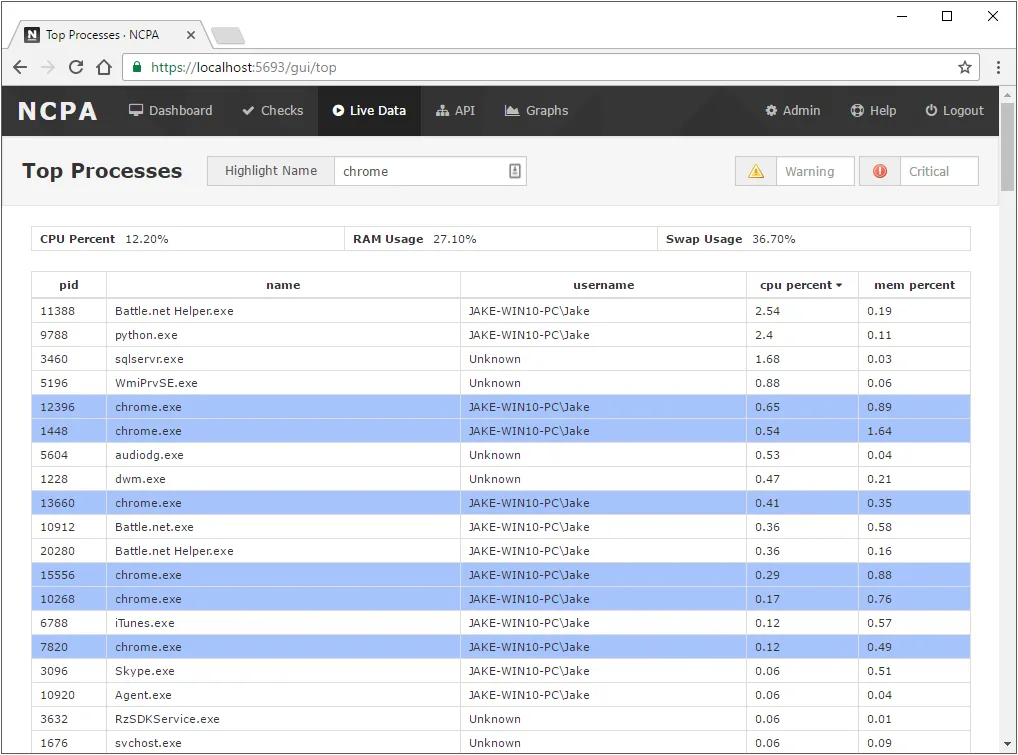Open the Graphs section
This screenshot has width=1018, height=755.
536,111
